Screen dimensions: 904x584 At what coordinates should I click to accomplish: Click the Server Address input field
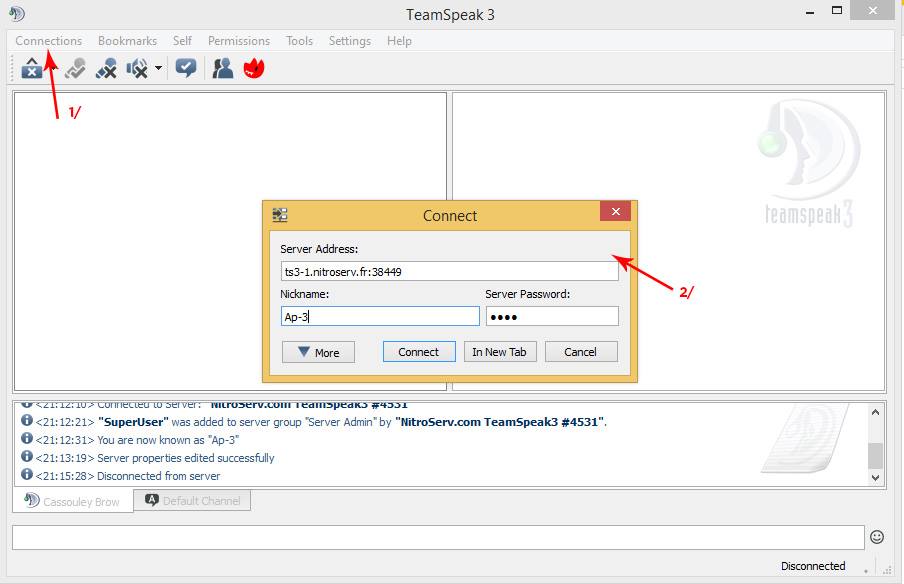[449, 271]
